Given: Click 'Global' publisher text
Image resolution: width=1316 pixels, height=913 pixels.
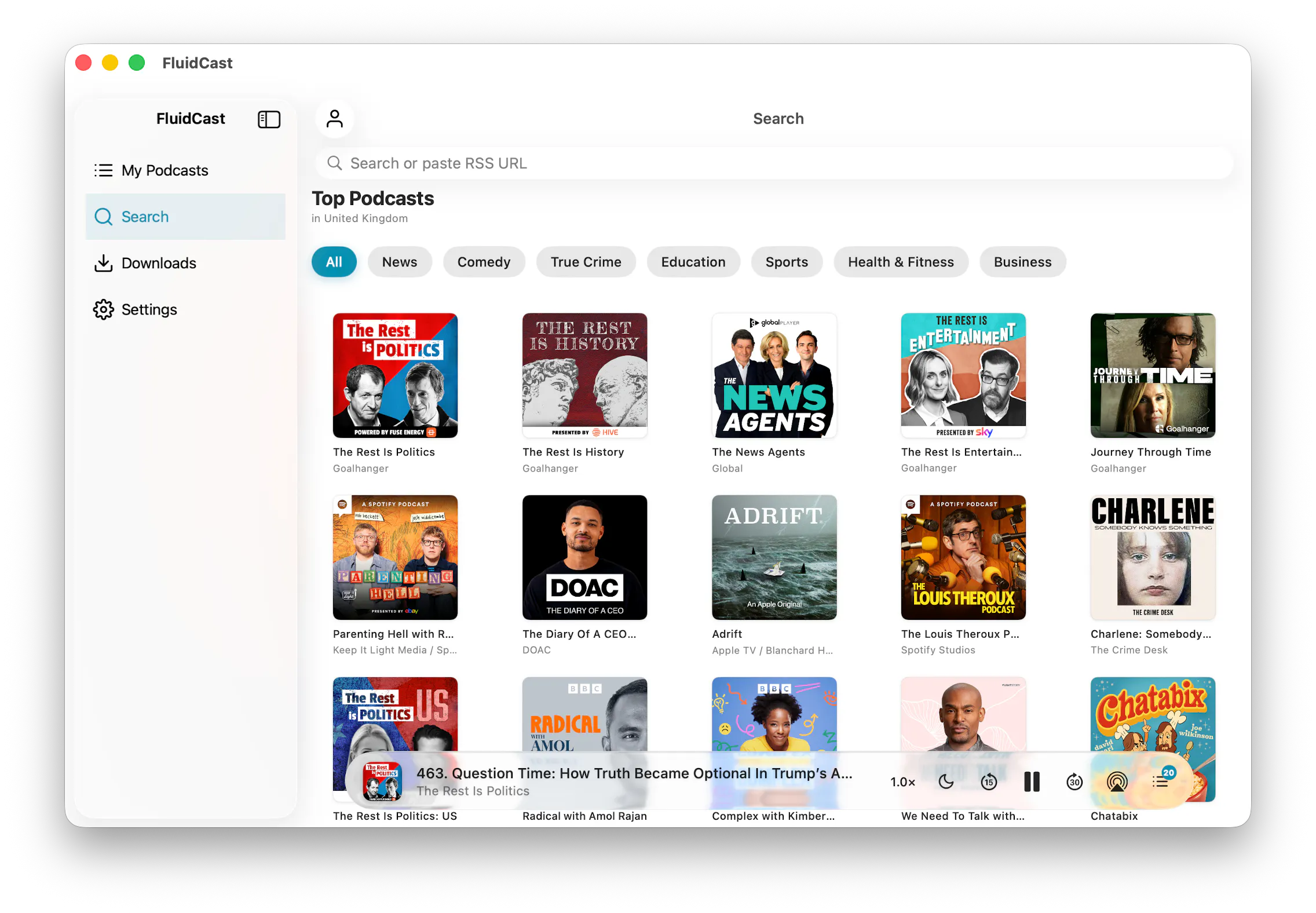Looking at the screenshot, I should 727,468.
